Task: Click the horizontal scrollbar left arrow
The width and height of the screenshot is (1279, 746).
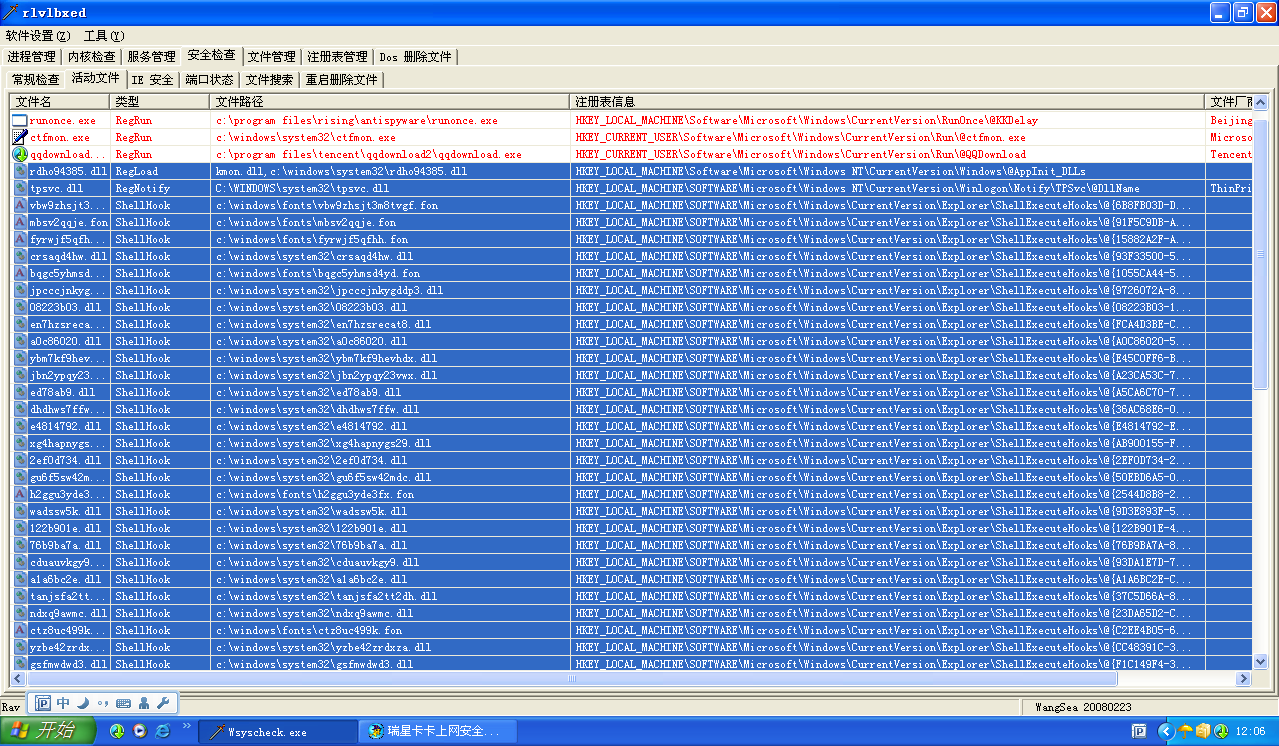Action: coord(18,679)
